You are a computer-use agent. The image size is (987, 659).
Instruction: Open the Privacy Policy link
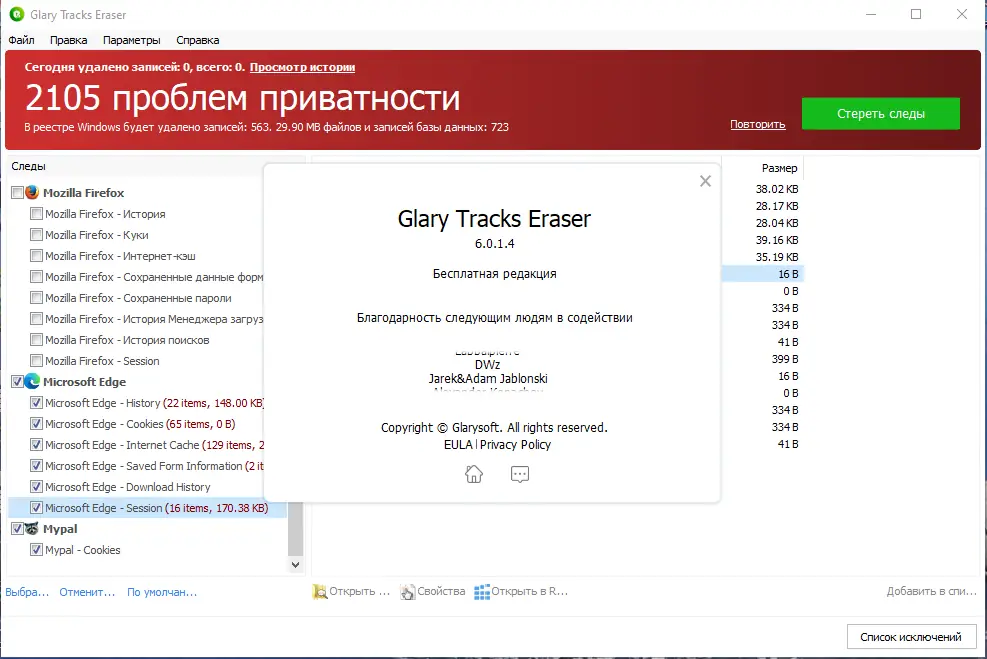pyautogui.click(x=516, y=444)
